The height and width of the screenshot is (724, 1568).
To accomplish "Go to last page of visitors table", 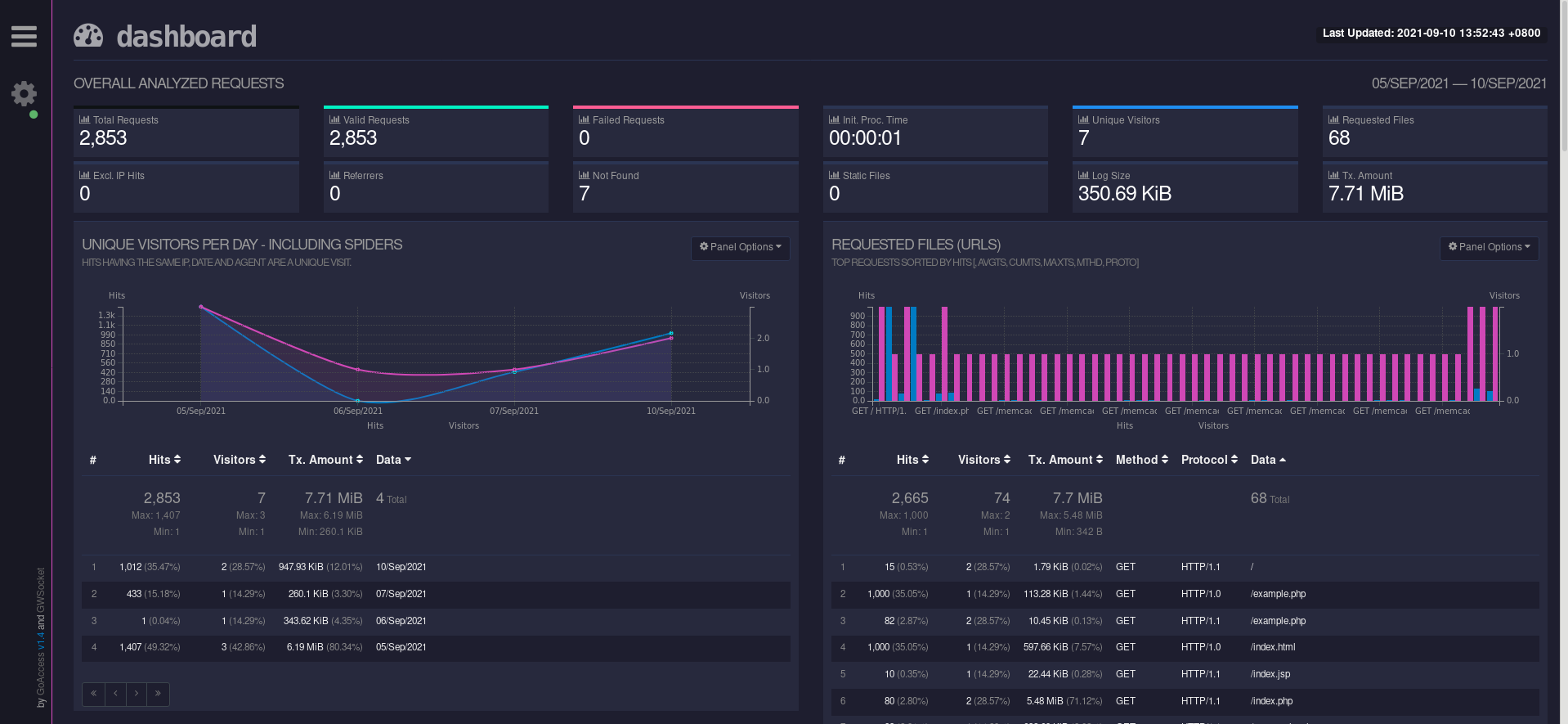I will tap(158, 694).
